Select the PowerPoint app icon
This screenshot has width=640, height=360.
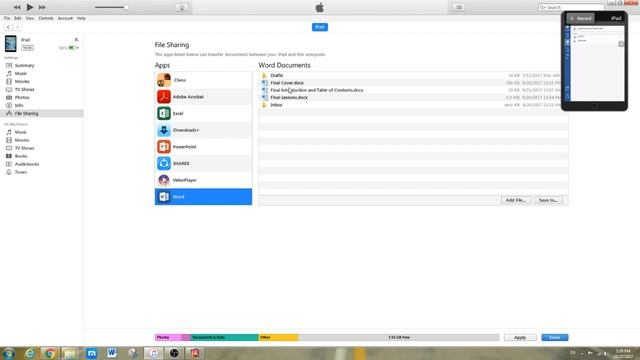(164, 147)
